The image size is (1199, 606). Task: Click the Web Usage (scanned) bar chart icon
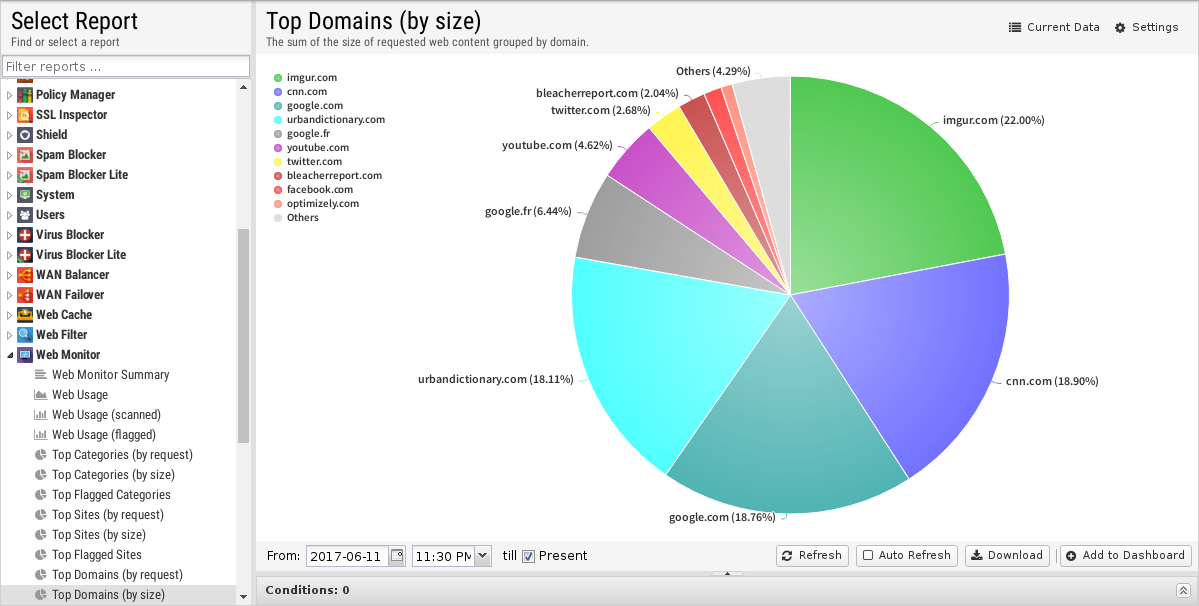tap(41, 414)
